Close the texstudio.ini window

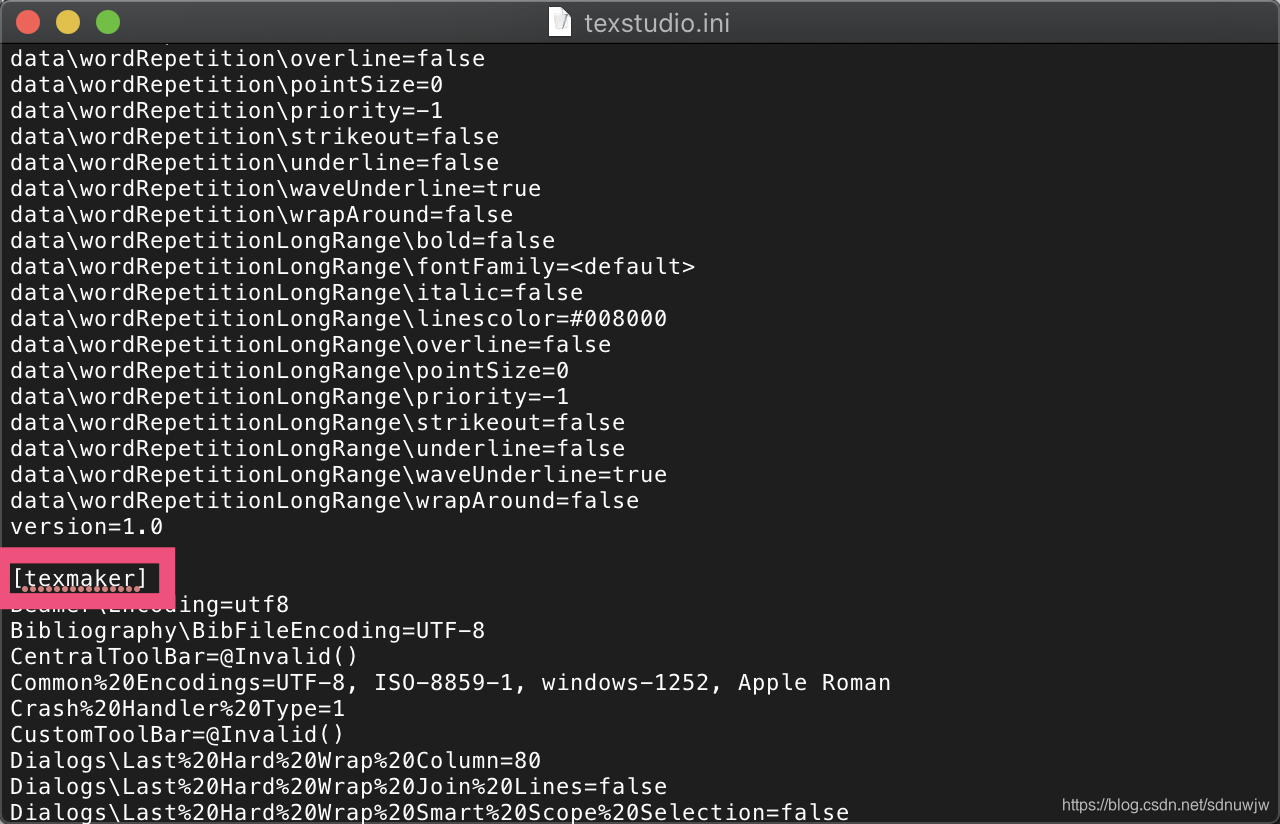point(29,21)
